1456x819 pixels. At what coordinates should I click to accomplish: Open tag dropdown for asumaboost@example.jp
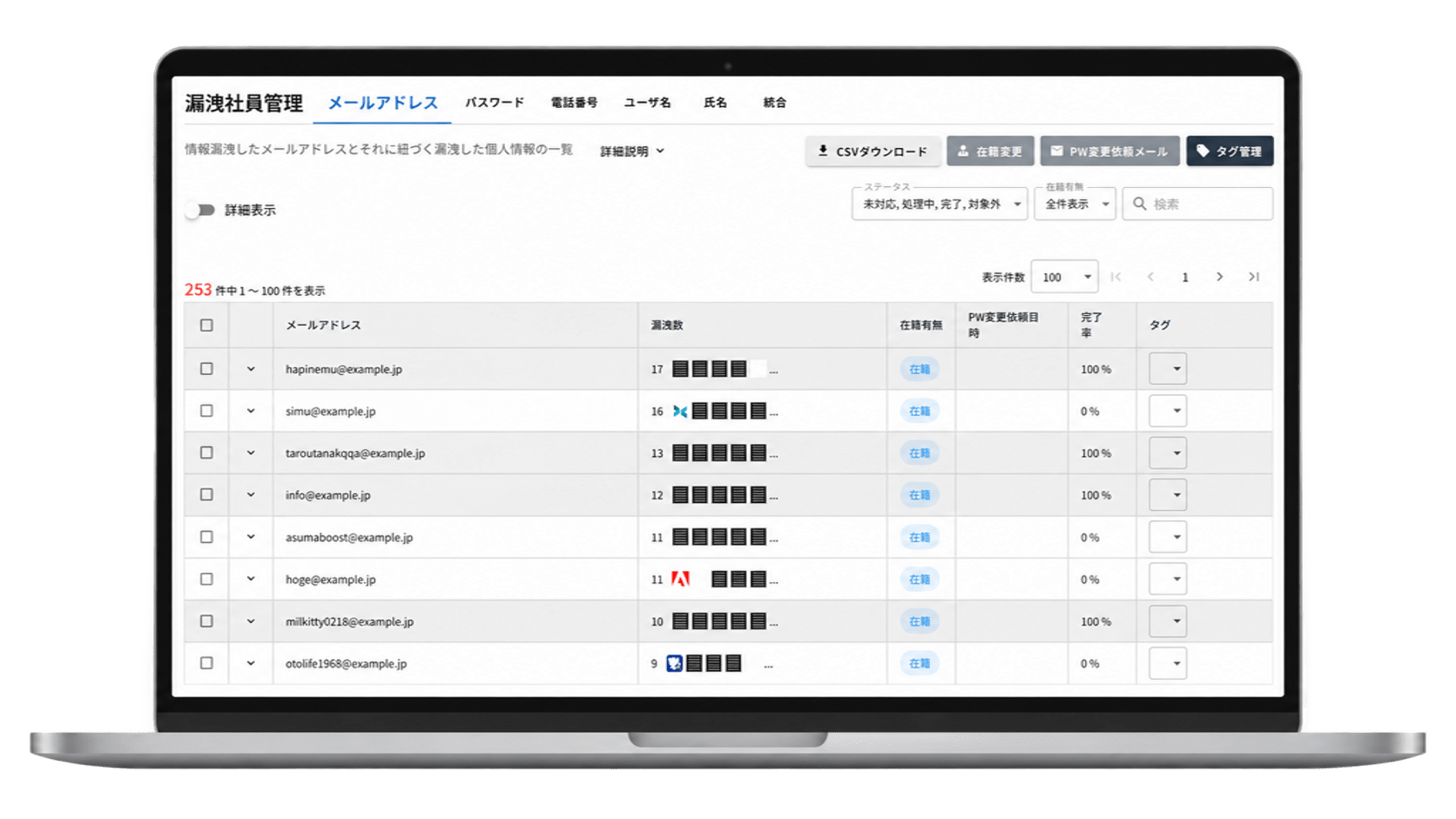coord(1168,537)
